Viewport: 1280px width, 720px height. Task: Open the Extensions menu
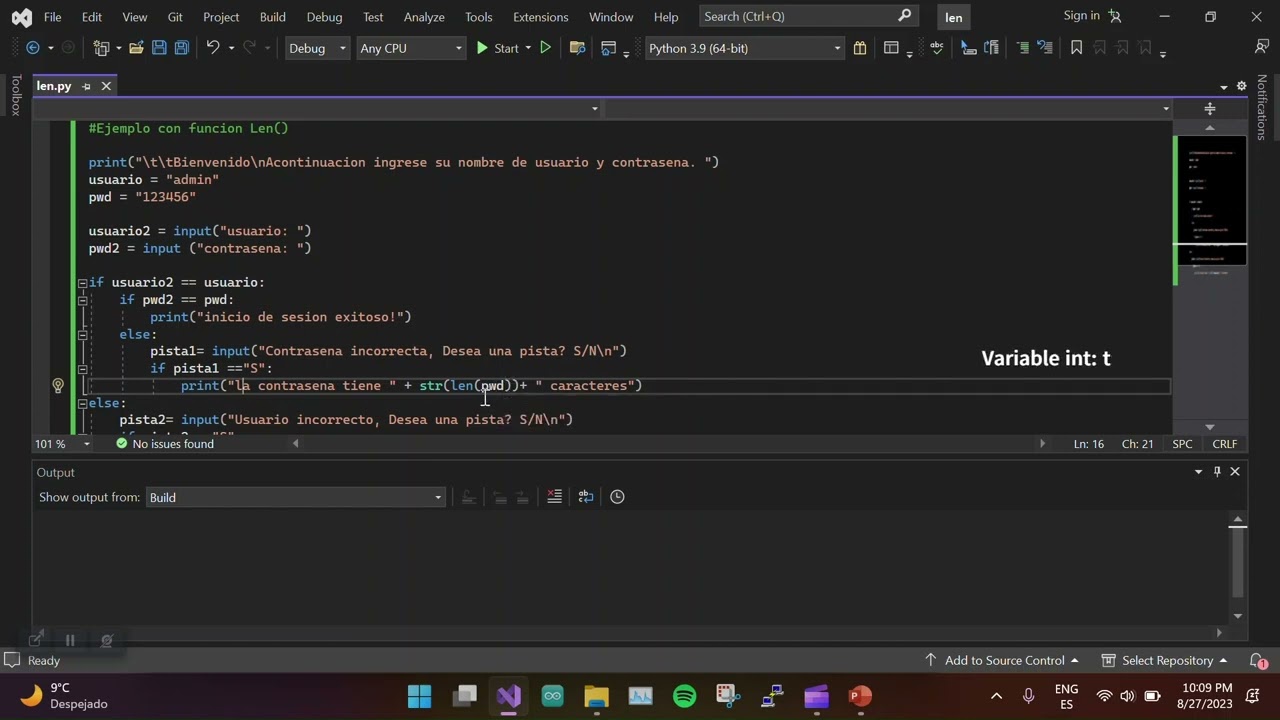click(540, 17)
